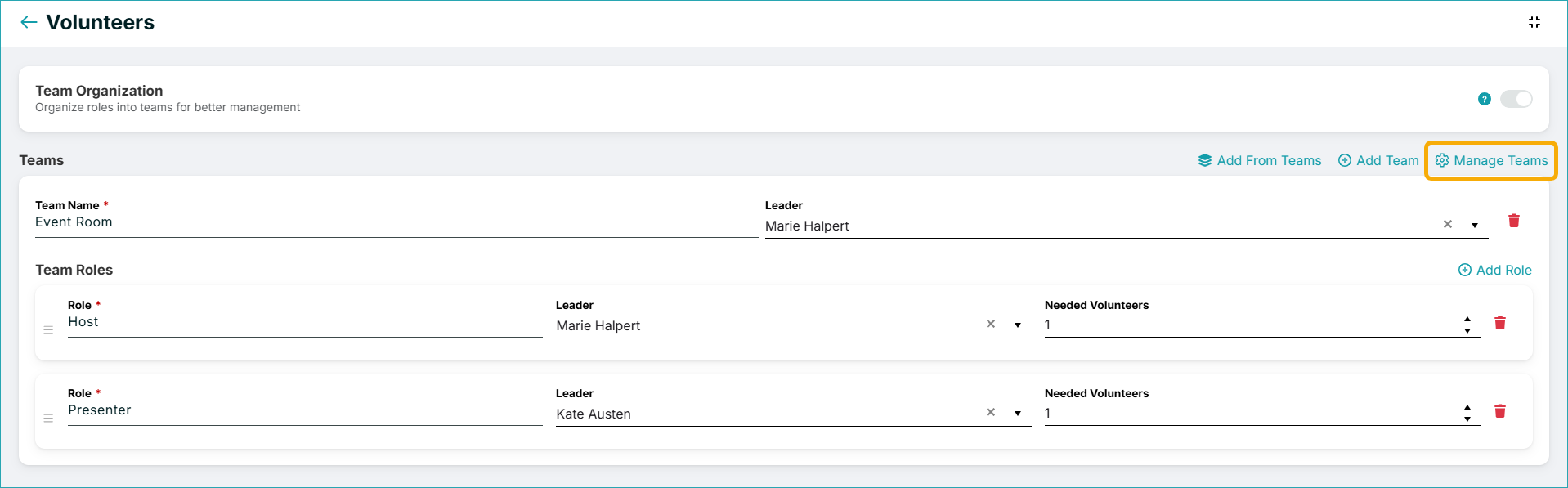Increase Needed Volunteers for Host role
The width and height of the screenshot is (1568, 488).
[x=1467, y=320]
